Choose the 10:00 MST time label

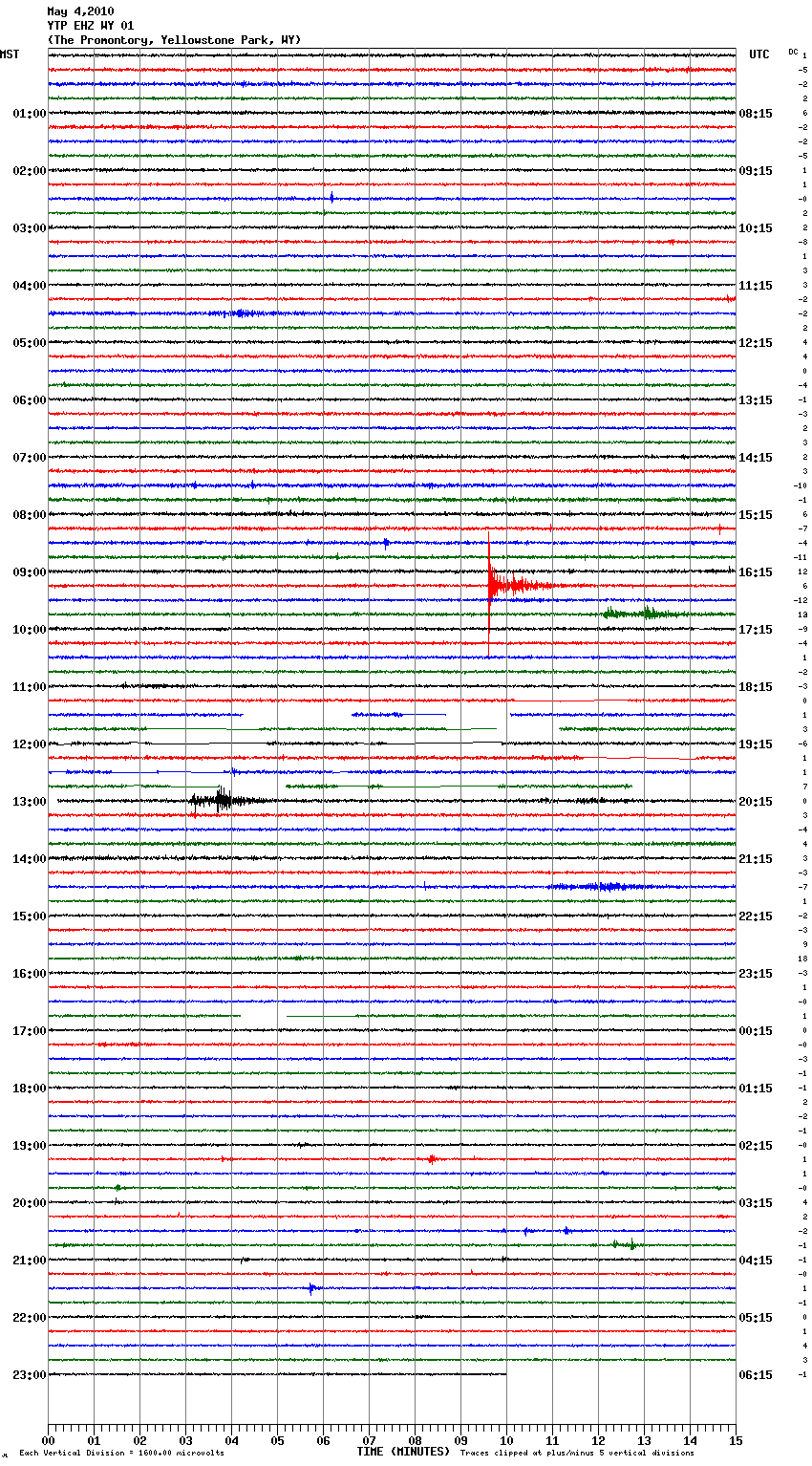30,630
